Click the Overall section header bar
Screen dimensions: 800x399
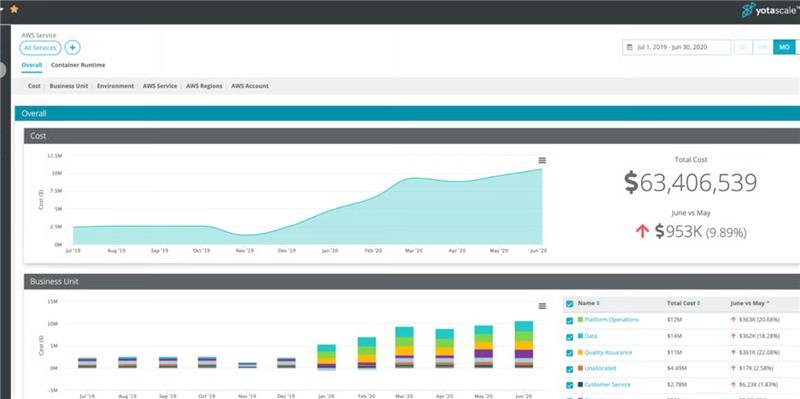(x=407, y=113)
